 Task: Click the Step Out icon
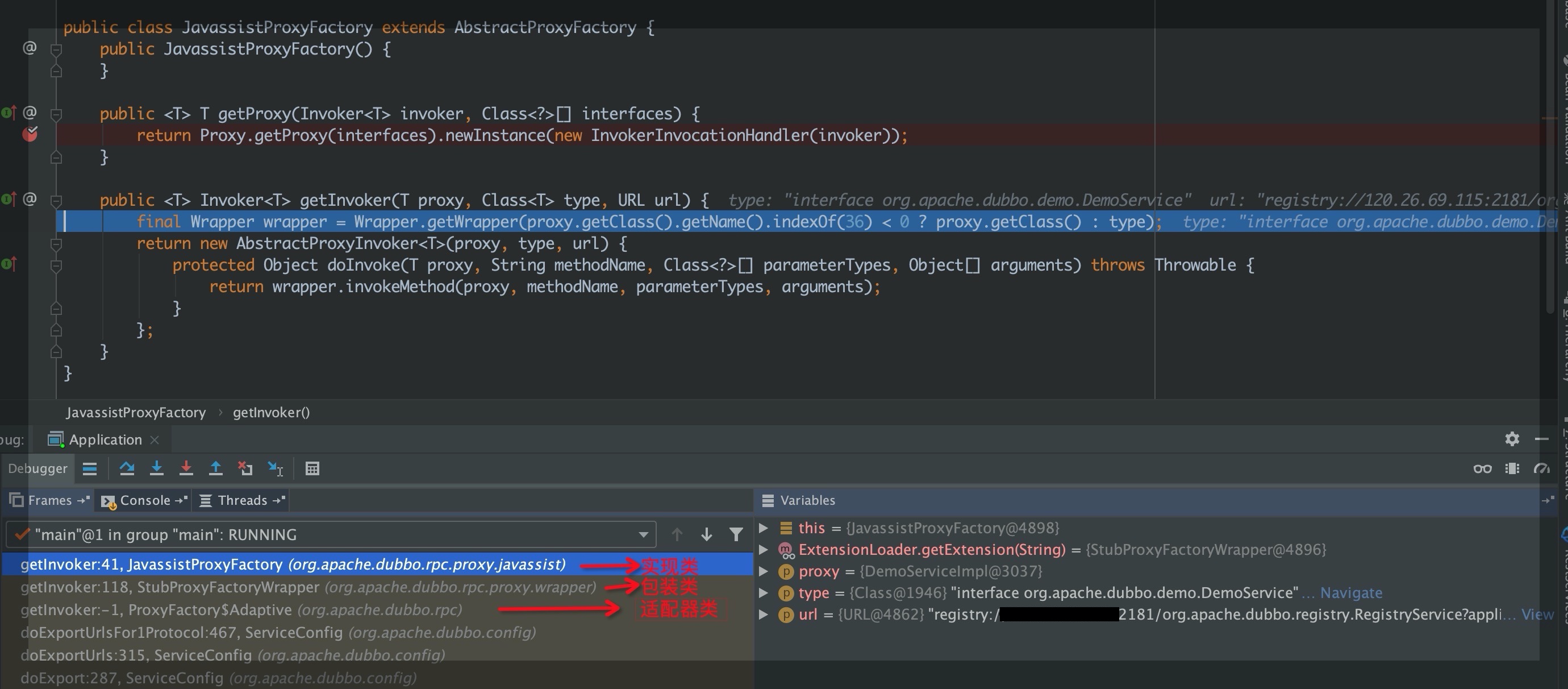[x=215, y=468]
